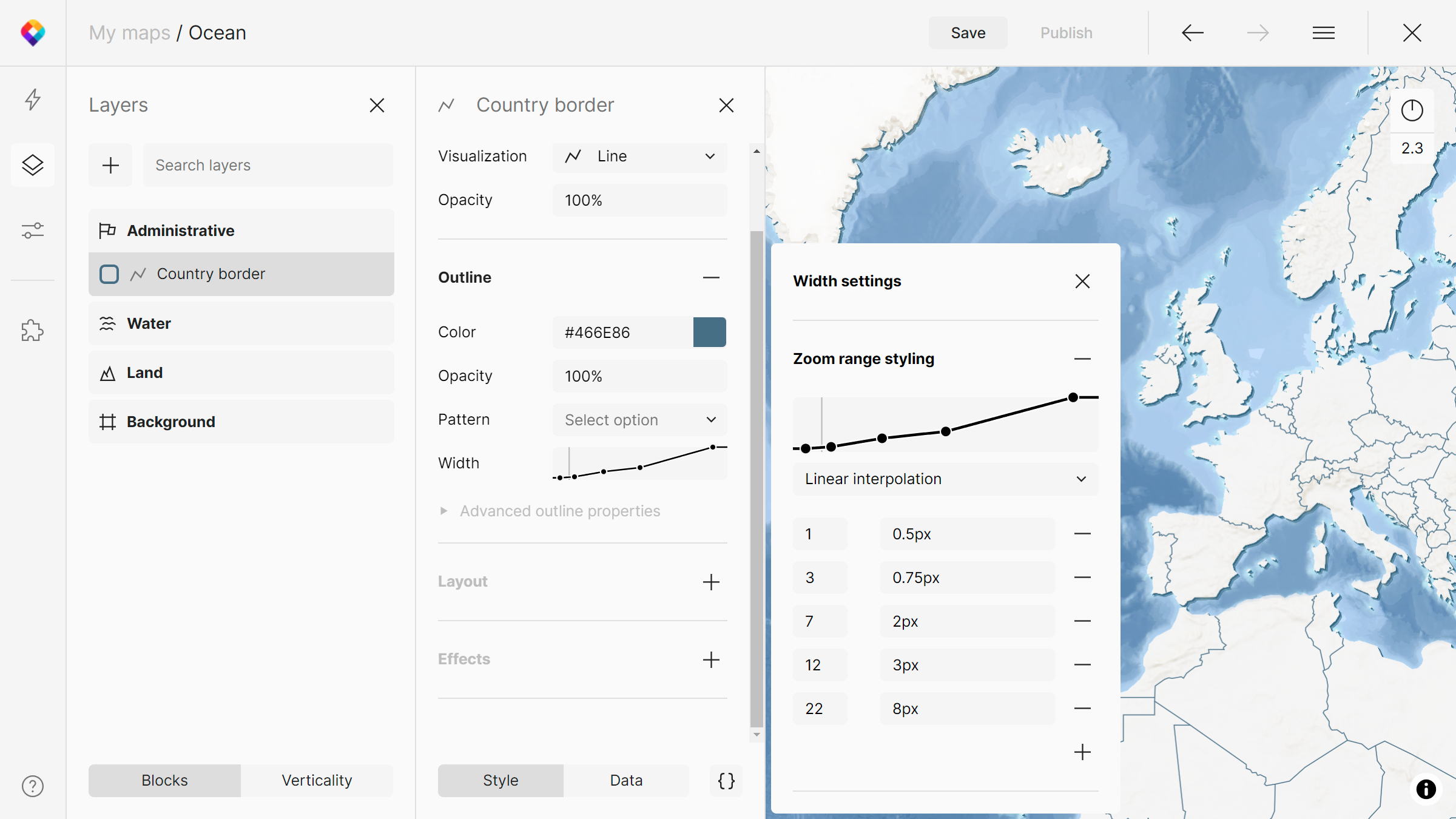
Task: Show map info attribution icon
Action: (x=1426, y=789)
